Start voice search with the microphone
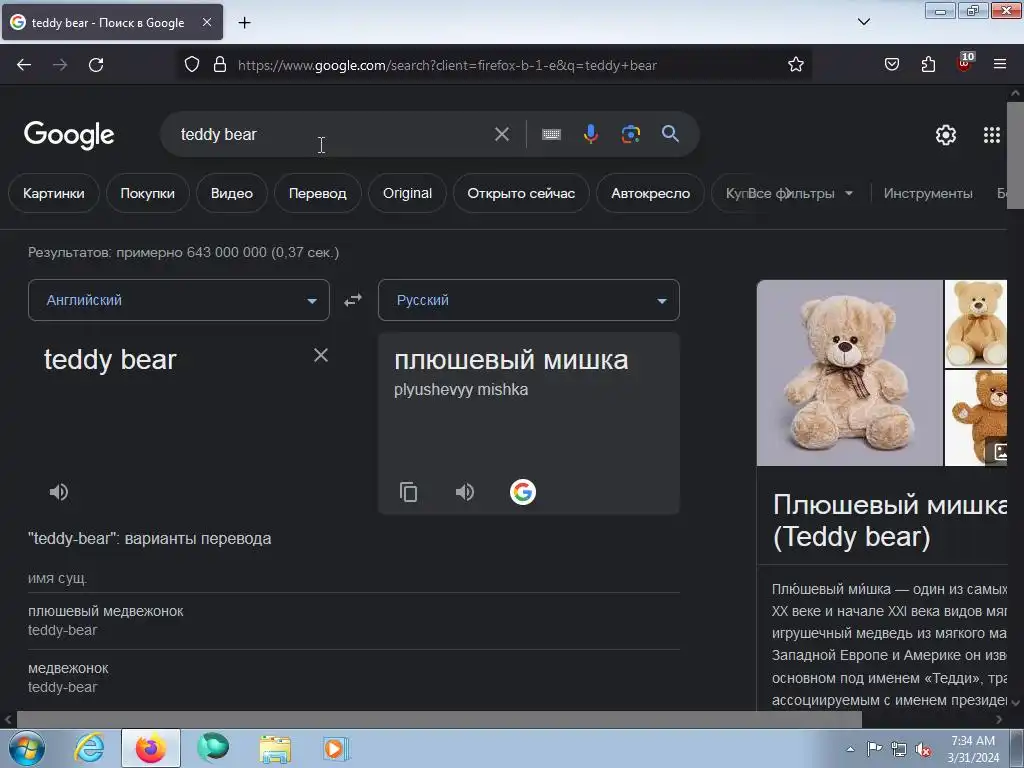The height and width of the screenshot is (768, 1024). (590, 135)
